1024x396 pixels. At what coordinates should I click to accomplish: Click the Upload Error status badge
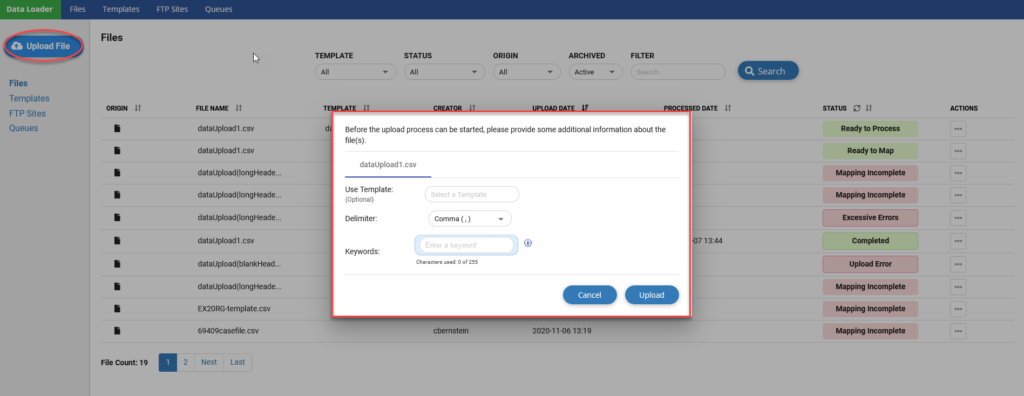[871, 265]
